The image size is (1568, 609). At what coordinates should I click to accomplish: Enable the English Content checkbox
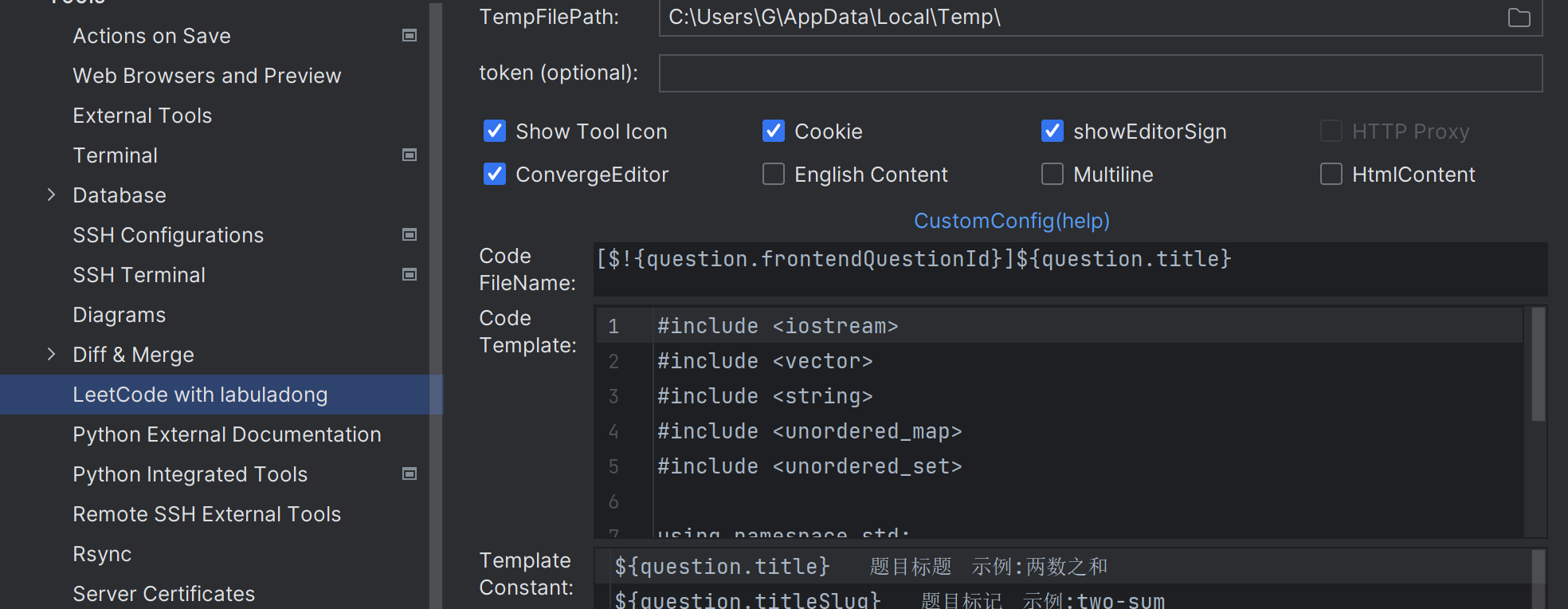(x=774, y=174)
